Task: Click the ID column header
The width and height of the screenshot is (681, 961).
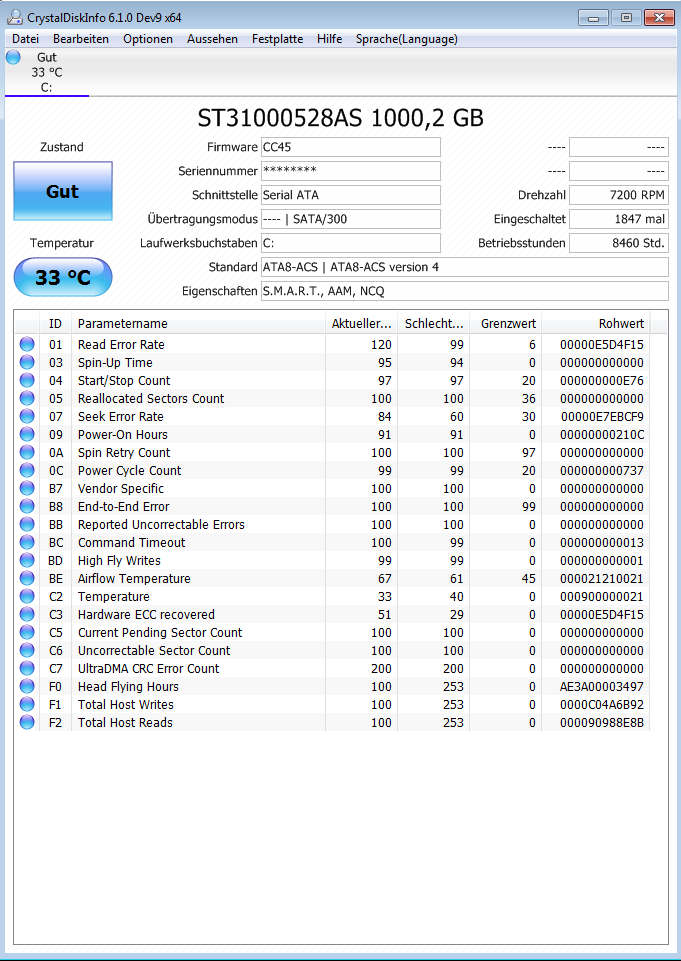Action: tap(55, 323)
